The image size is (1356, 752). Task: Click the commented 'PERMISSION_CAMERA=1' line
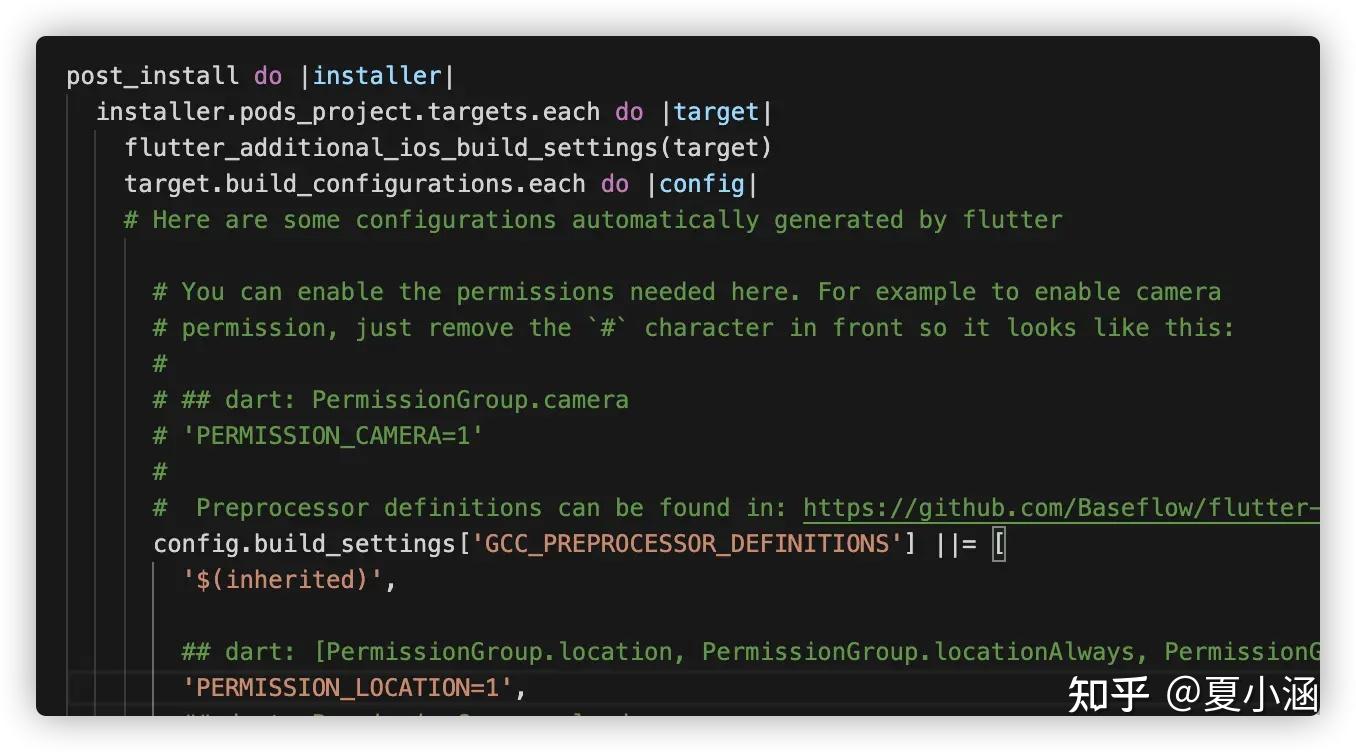pos(332,436)
